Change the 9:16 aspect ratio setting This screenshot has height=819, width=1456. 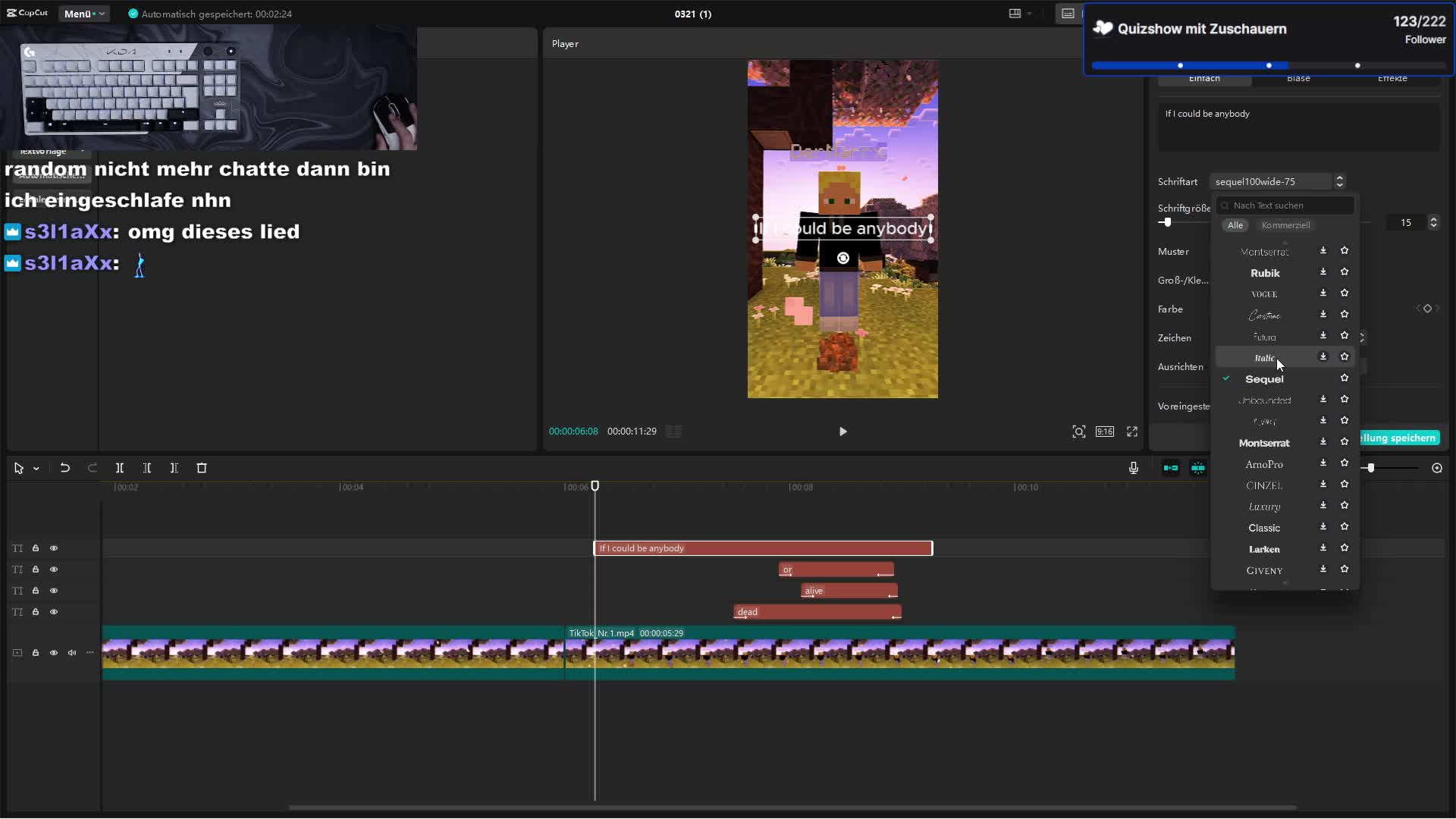1105,431
